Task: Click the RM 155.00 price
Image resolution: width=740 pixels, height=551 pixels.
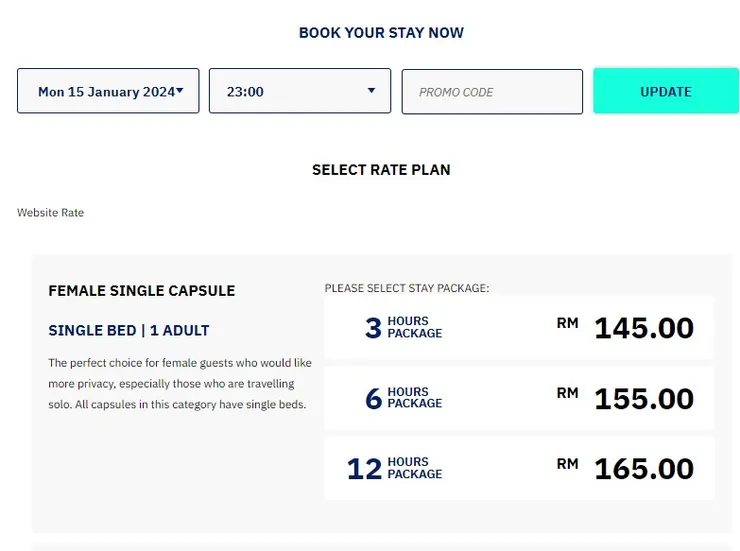Action: click(643, 398)
